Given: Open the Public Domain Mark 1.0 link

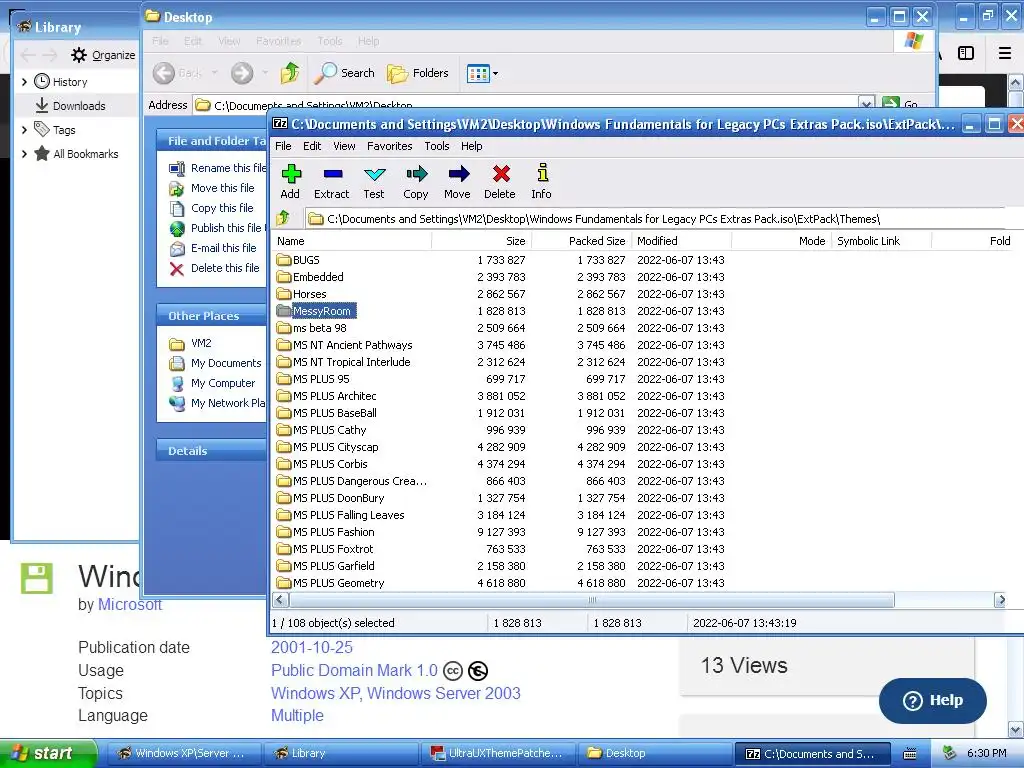Looking at the screenshot, I should point(354,671).
